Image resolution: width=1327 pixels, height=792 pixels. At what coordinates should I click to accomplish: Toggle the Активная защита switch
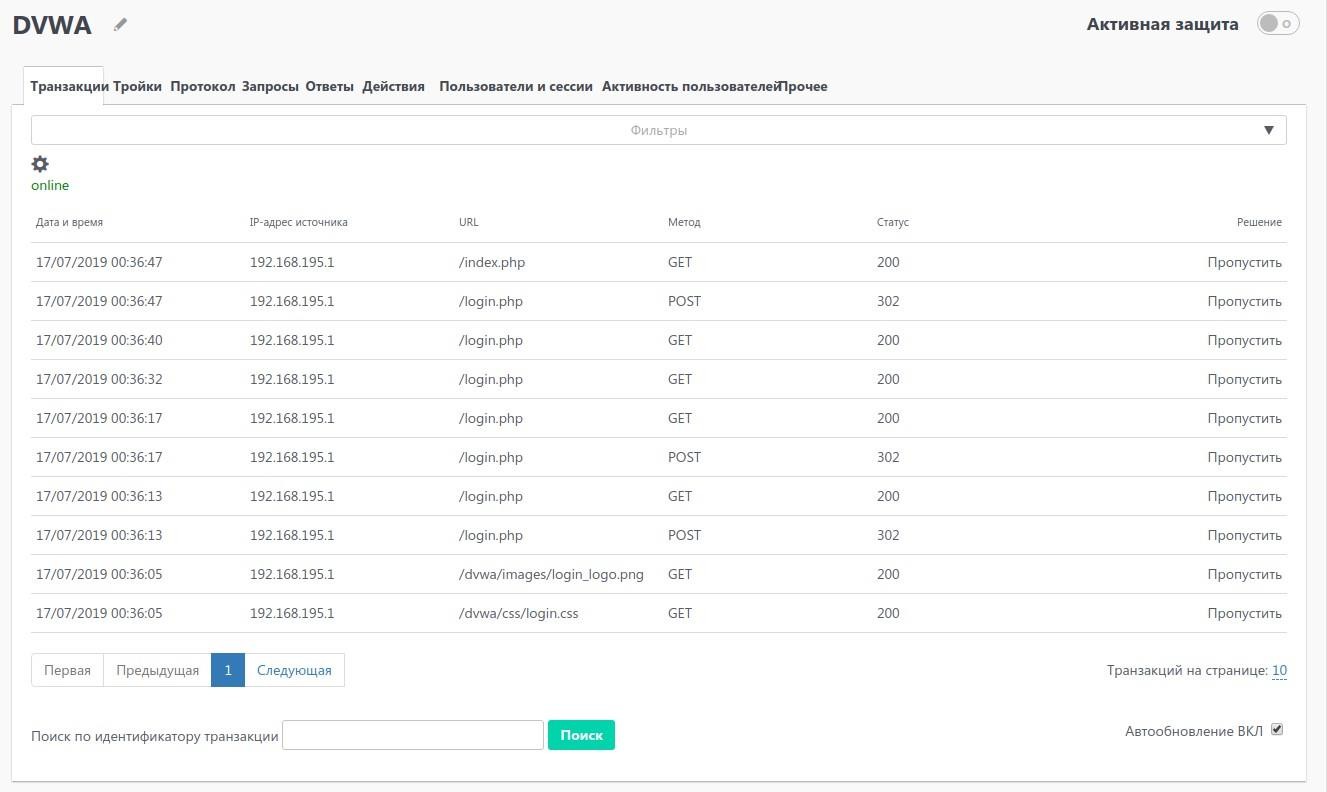[x=1278, y=24]
